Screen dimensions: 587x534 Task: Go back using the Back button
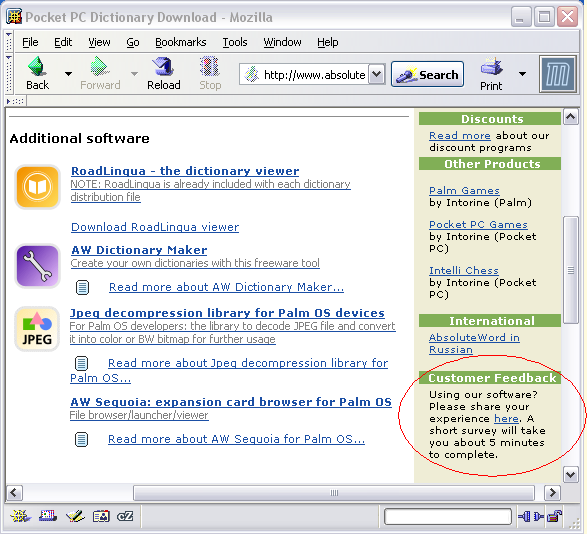pyautogui.click(x=37, y=73)
